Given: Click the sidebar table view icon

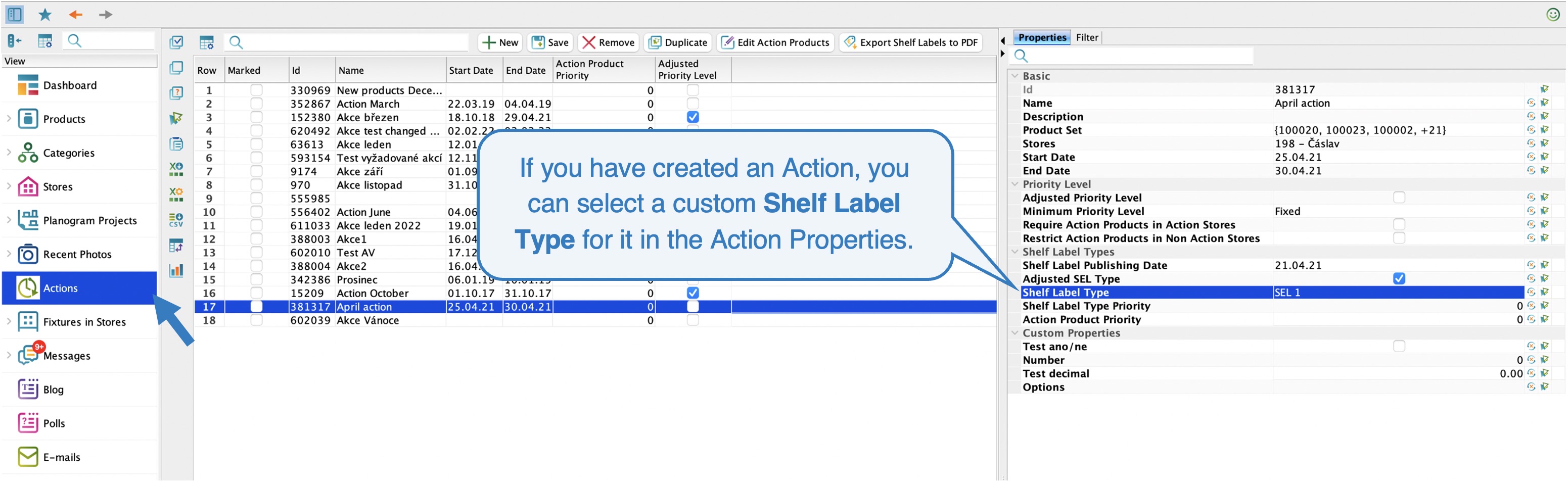Looking at the screenshot, I should pos(45,41).
